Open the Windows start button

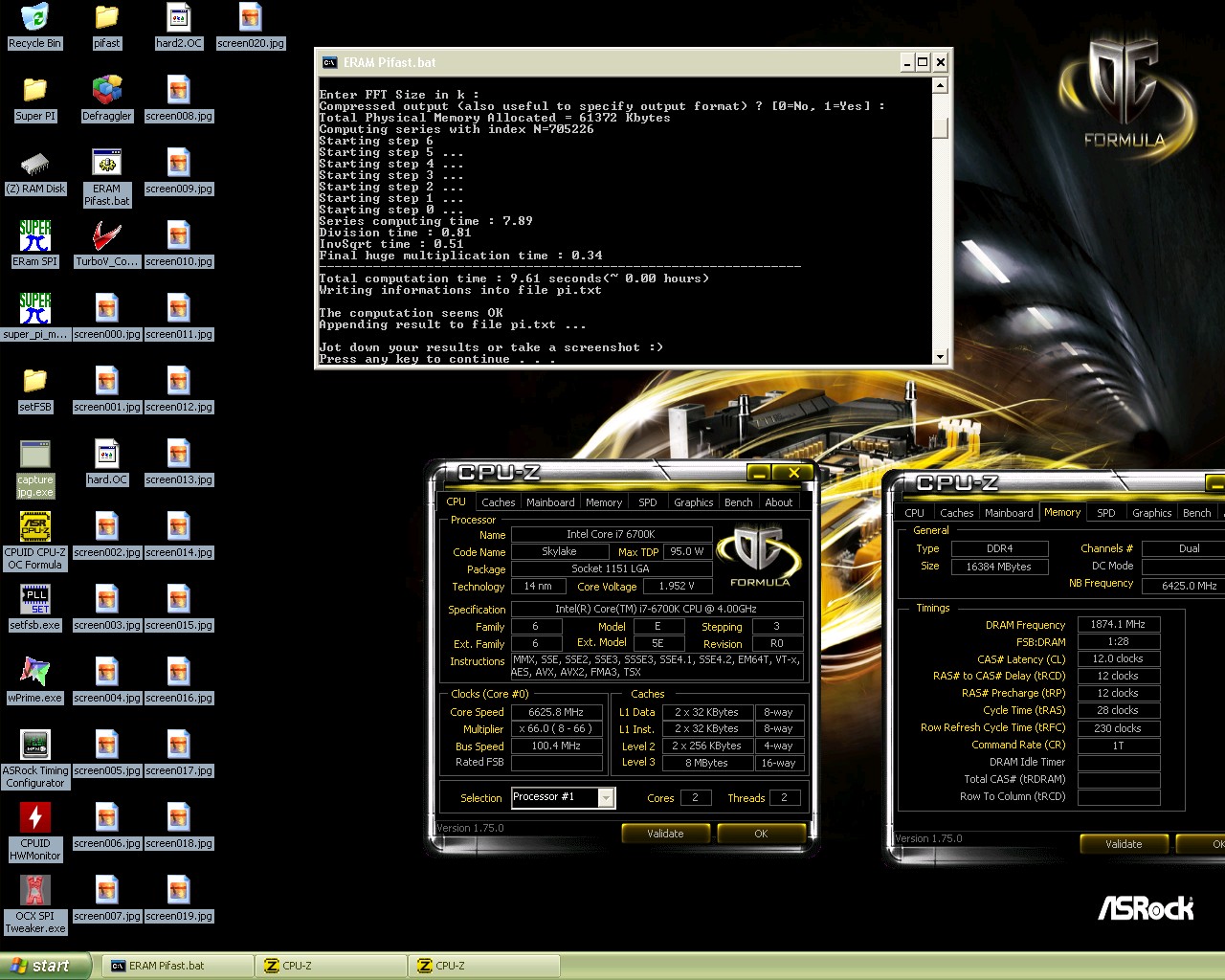(46, 966)
